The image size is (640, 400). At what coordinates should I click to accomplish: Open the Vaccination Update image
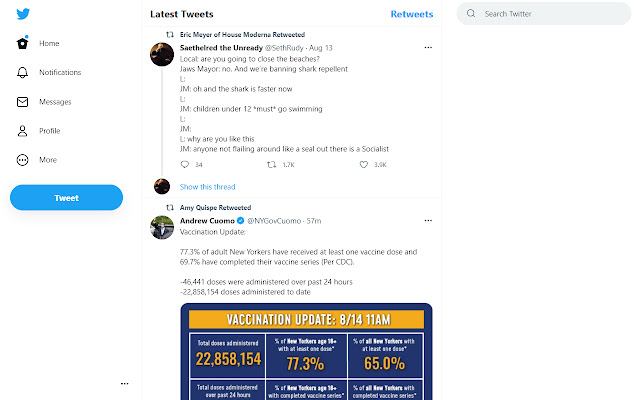307,350
